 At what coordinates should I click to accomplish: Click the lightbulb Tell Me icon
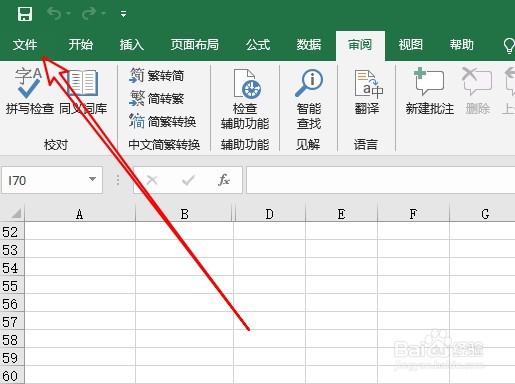click(509, 45)
